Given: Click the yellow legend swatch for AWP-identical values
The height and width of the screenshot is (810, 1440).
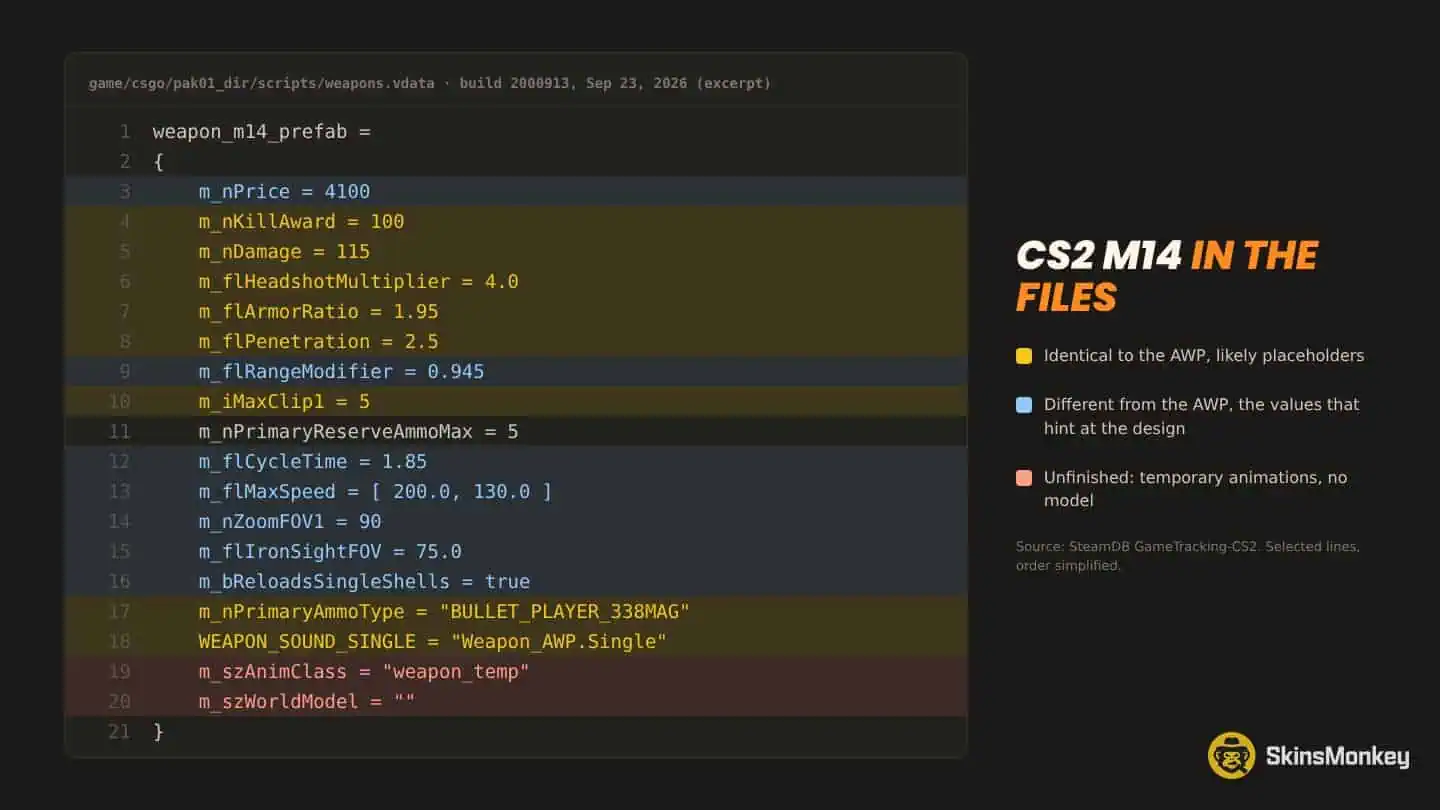Looking at the screenshot, I should point(1024,356).
